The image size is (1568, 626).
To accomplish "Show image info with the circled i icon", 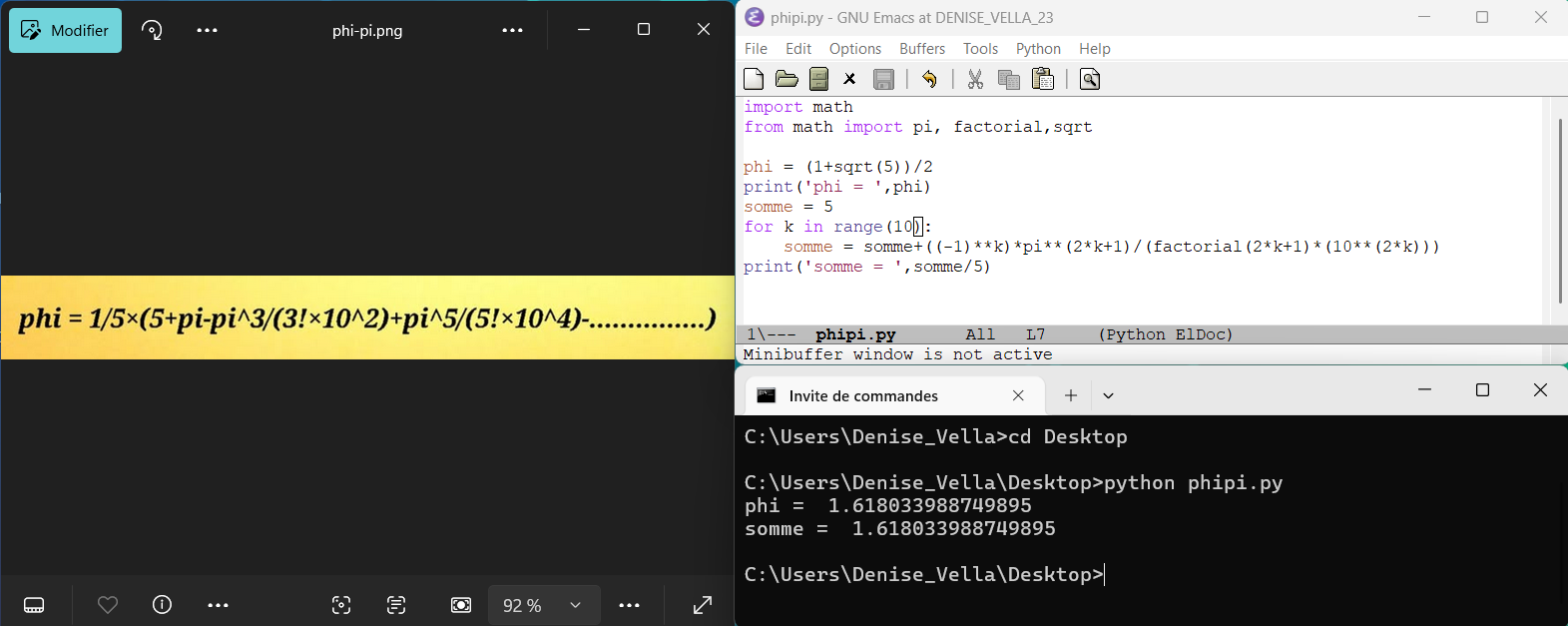I will (162, 605).
